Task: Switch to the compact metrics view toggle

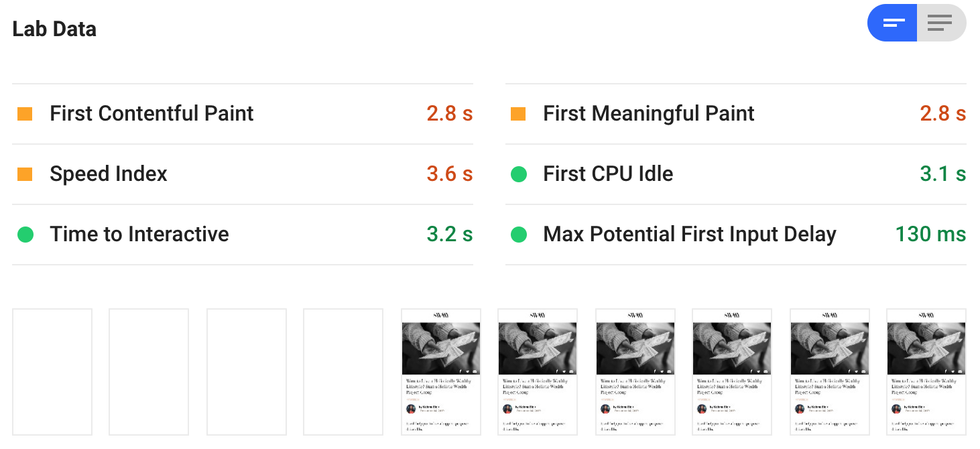Action: pyautogui.click(x=893, y=23)
